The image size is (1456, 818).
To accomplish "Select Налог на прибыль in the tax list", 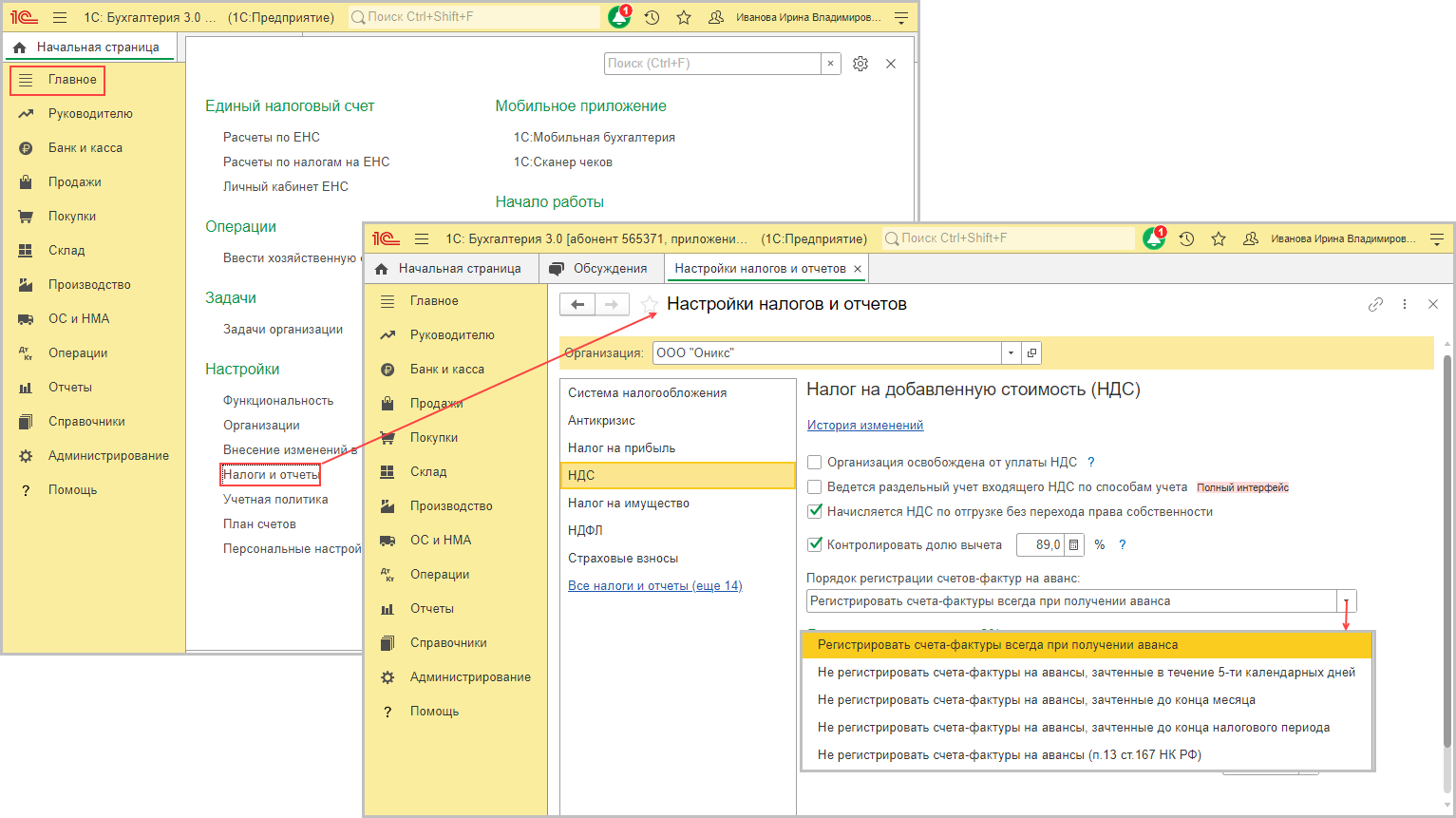I will click(677, 448).
